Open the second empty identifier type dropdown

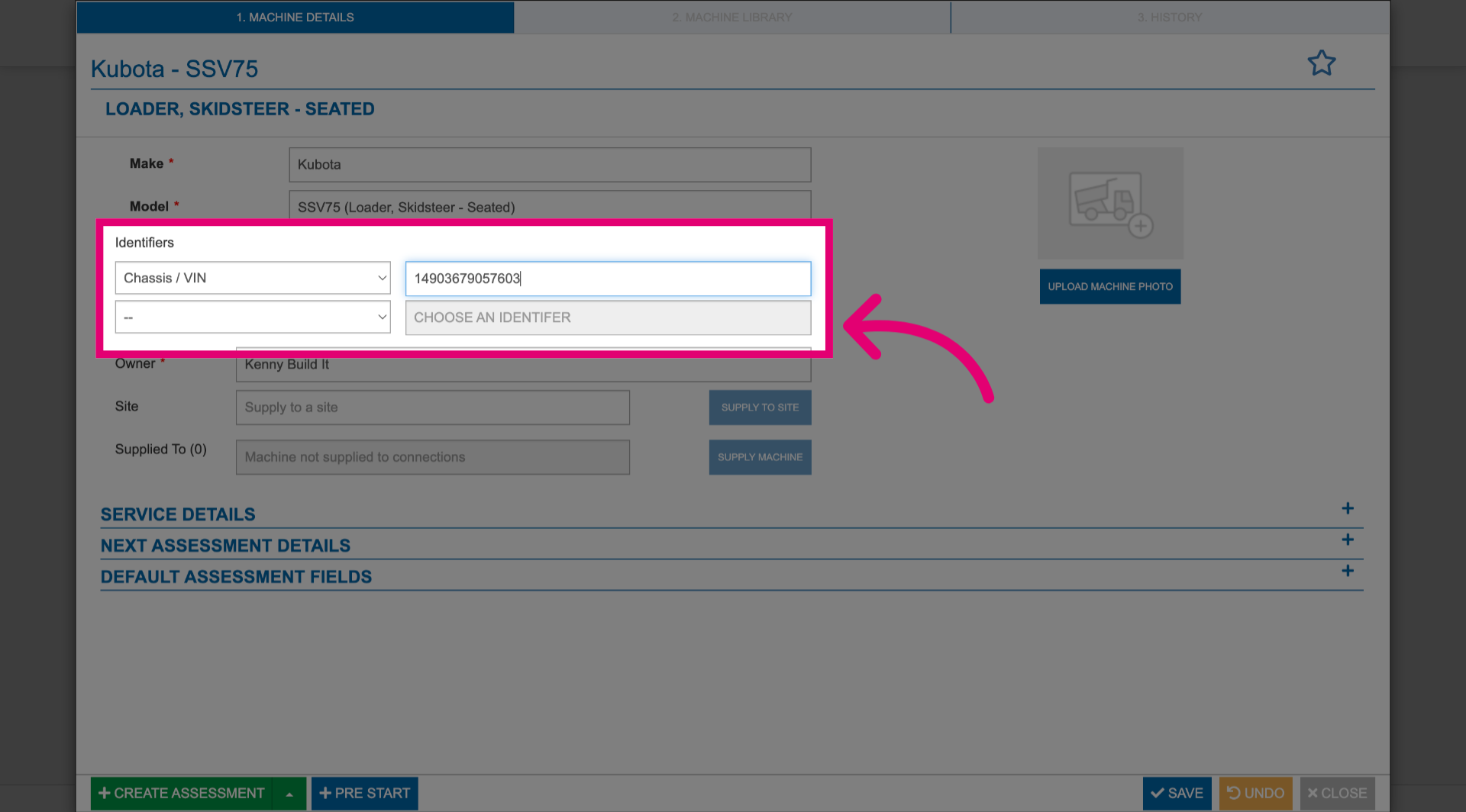(253, 317)
